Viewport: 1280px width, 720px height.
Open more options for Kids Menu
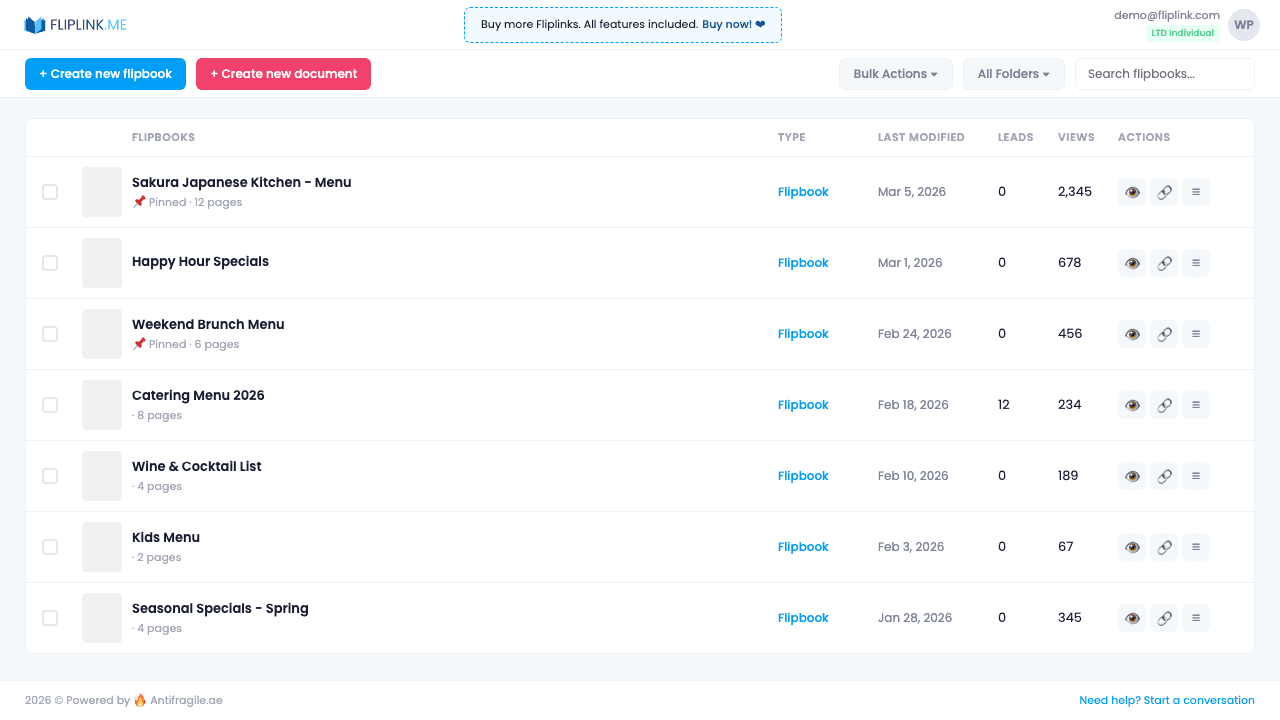click(x=1195, y=546)
